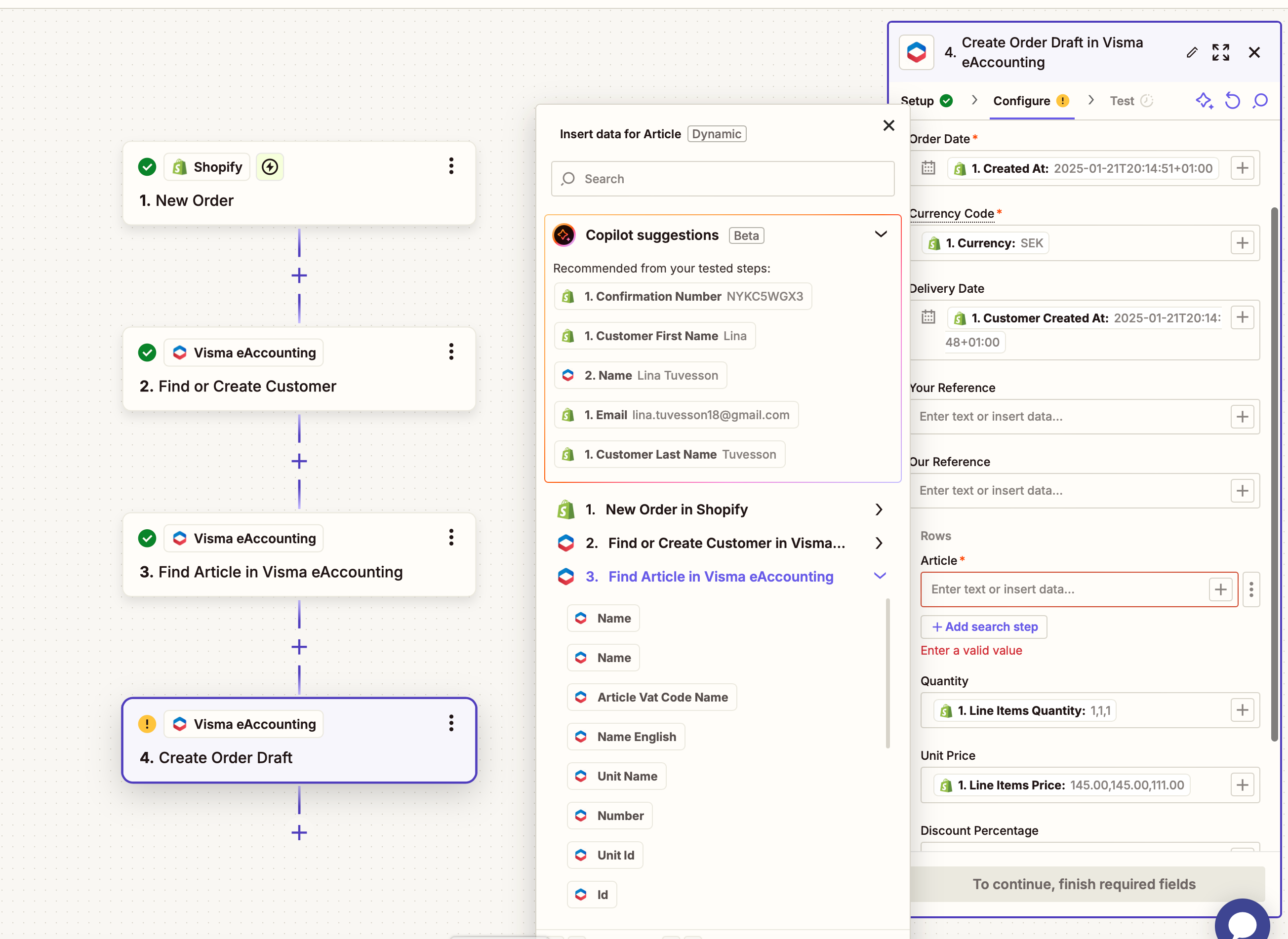Collapse the Copilot suggestions section
Image resolution: width=1288 pixels, height=939 pixels.
tap(880, 234)
